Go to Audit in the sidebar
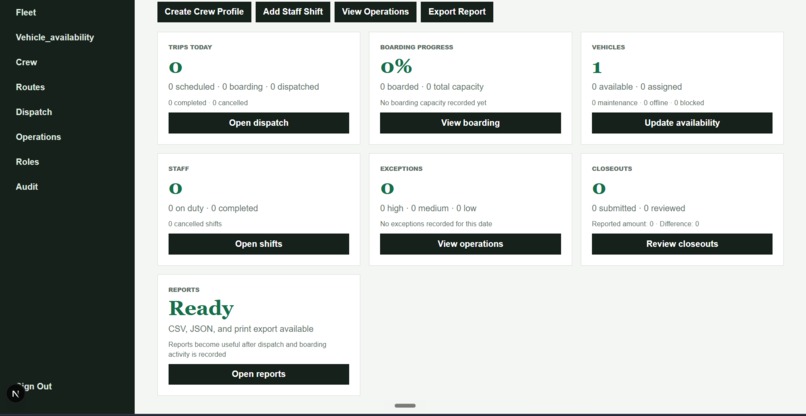This screenshot has width=806, height=416. (x=27, y=187)
